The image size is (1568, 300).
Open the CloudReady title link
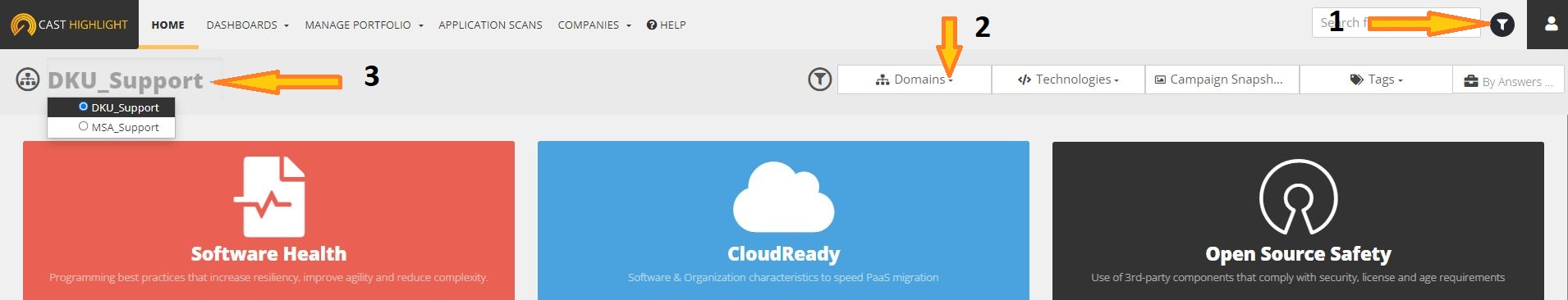pos(784,254)
